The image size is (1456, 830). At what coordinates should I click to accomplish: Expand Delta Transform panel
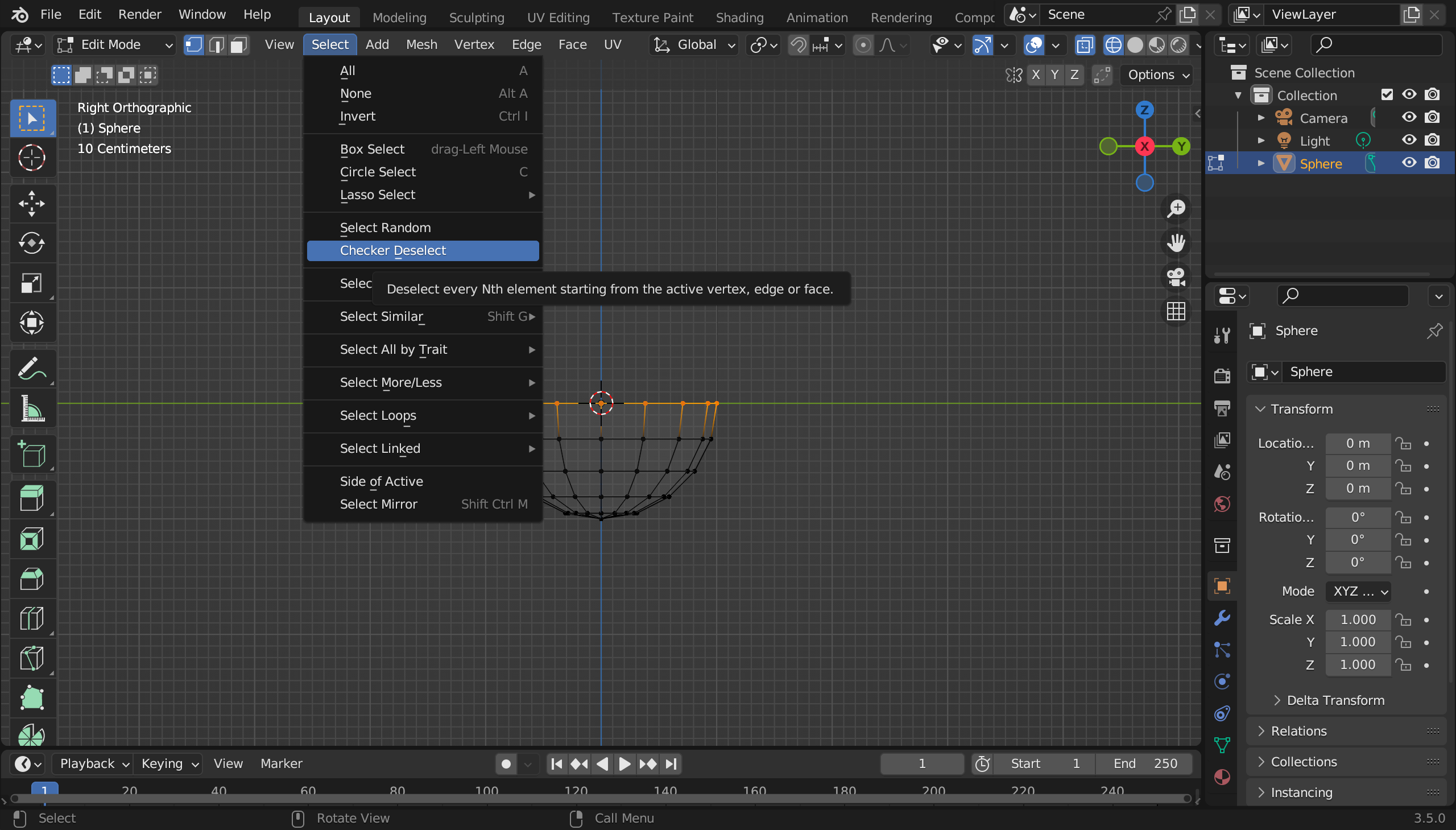[1335, 700]
